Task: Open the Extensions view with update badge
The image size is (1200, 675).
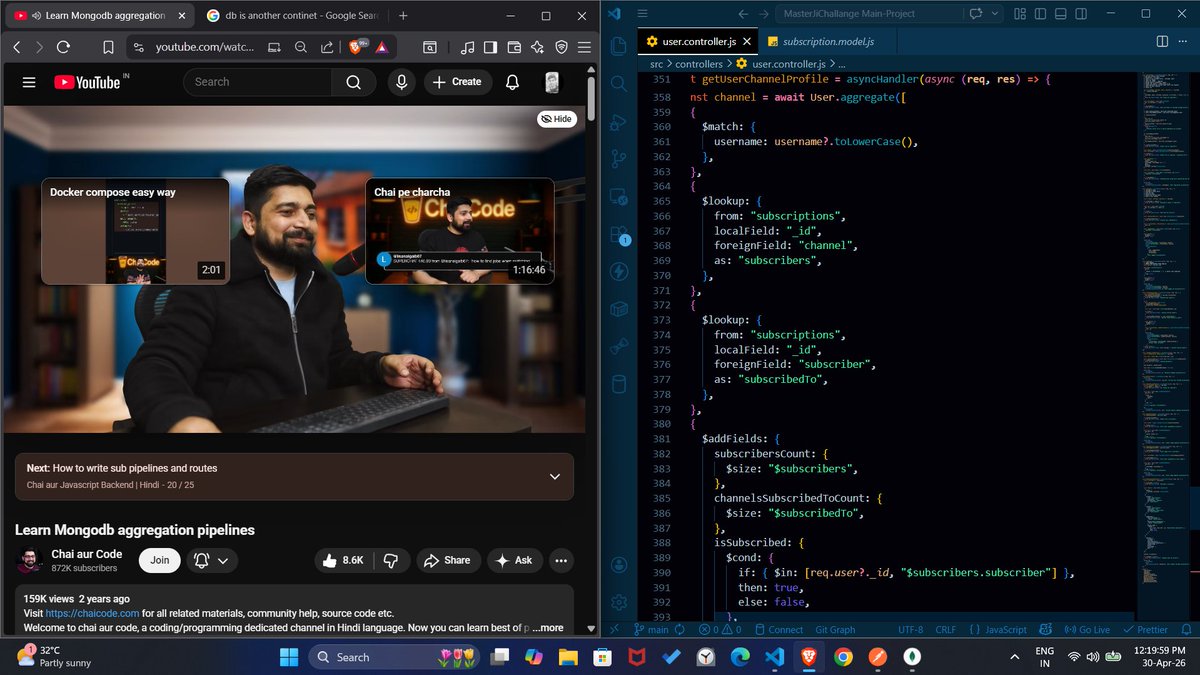Action: (x=618, y=235)
